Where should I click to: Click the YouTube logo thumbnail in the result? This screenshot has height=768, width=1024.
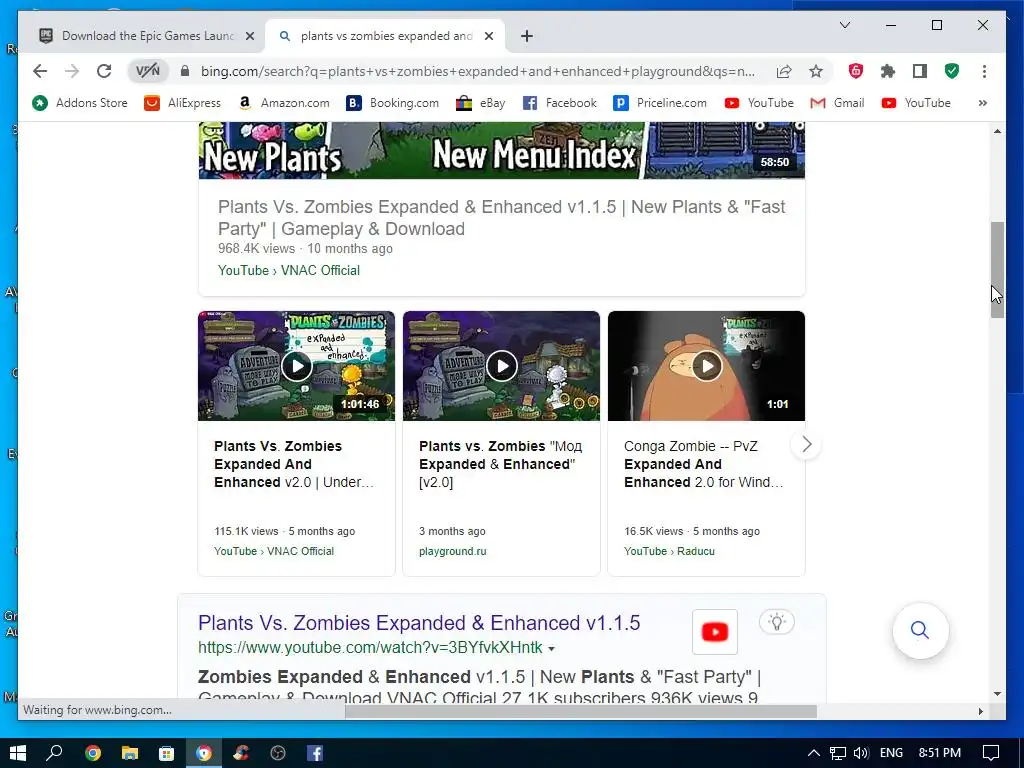[x=714, y=632]
